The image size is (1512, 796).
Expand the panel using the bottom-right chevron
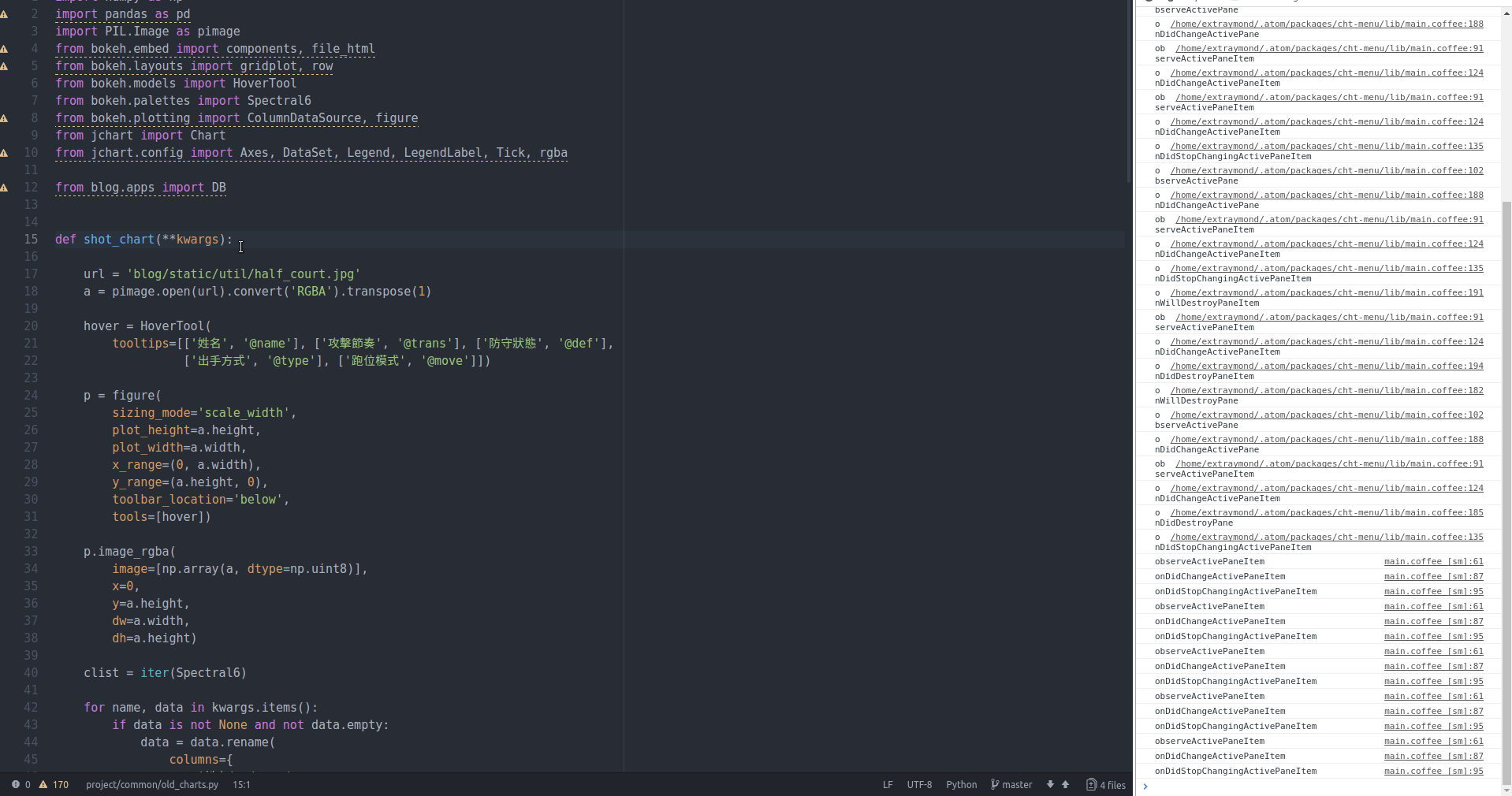(x=1145, y=786)
